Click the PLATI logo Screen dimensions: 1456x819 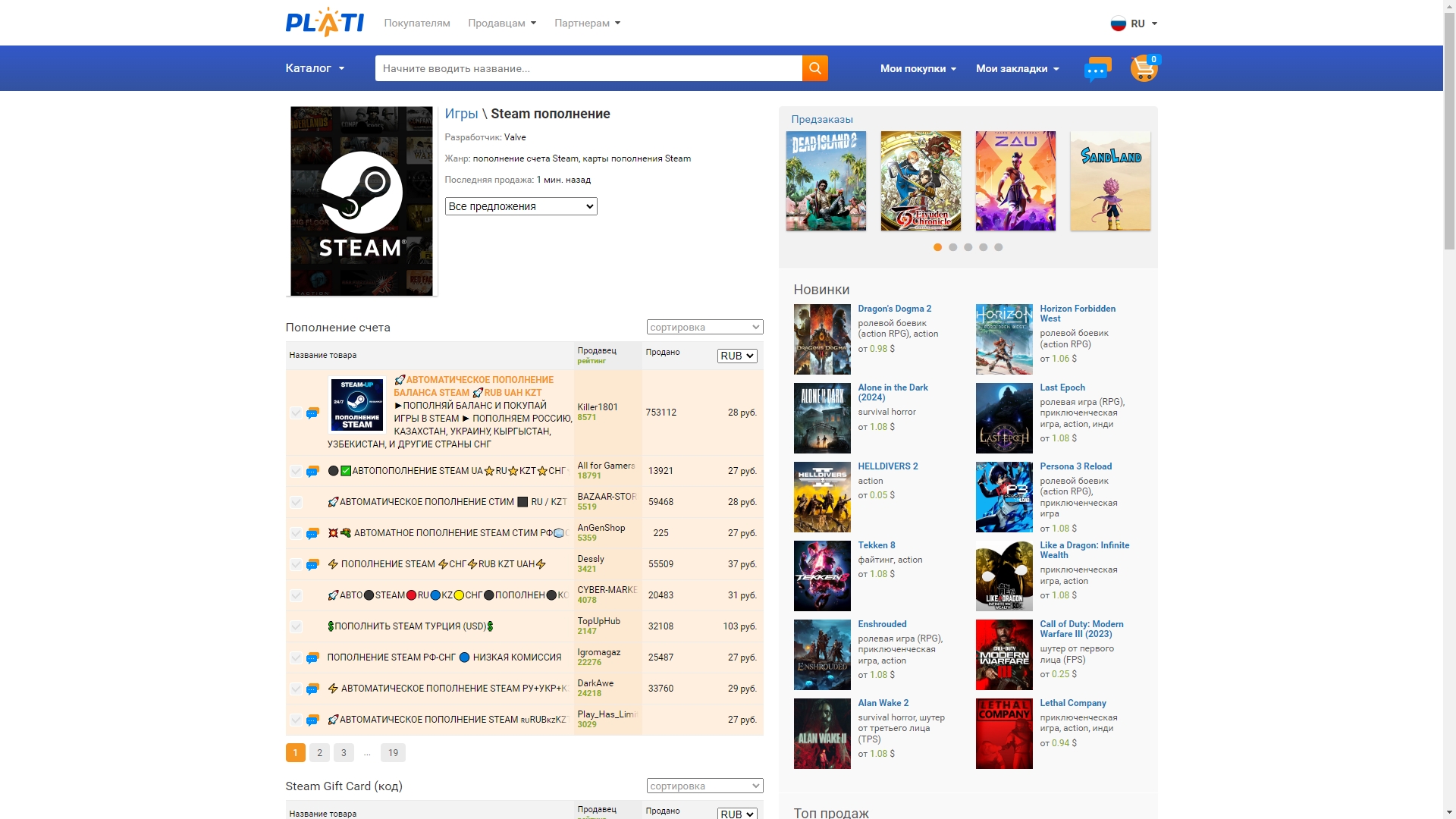pos(325,23)
